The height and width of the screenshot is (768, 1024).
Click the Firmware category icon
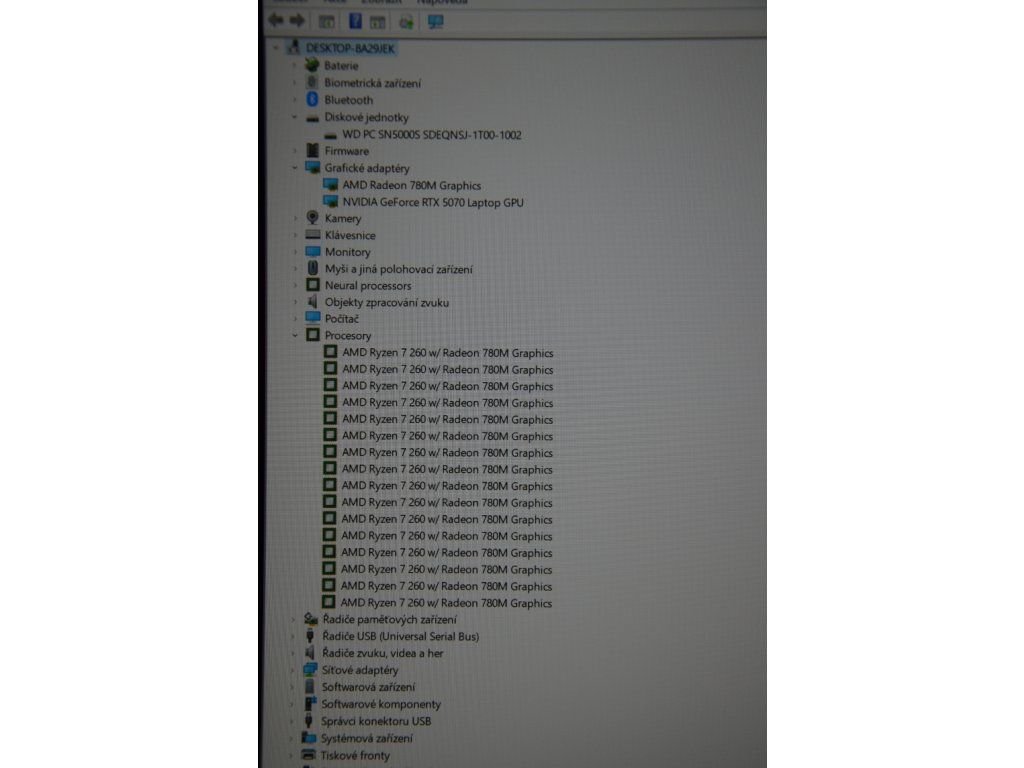click(x=313, y=151)
